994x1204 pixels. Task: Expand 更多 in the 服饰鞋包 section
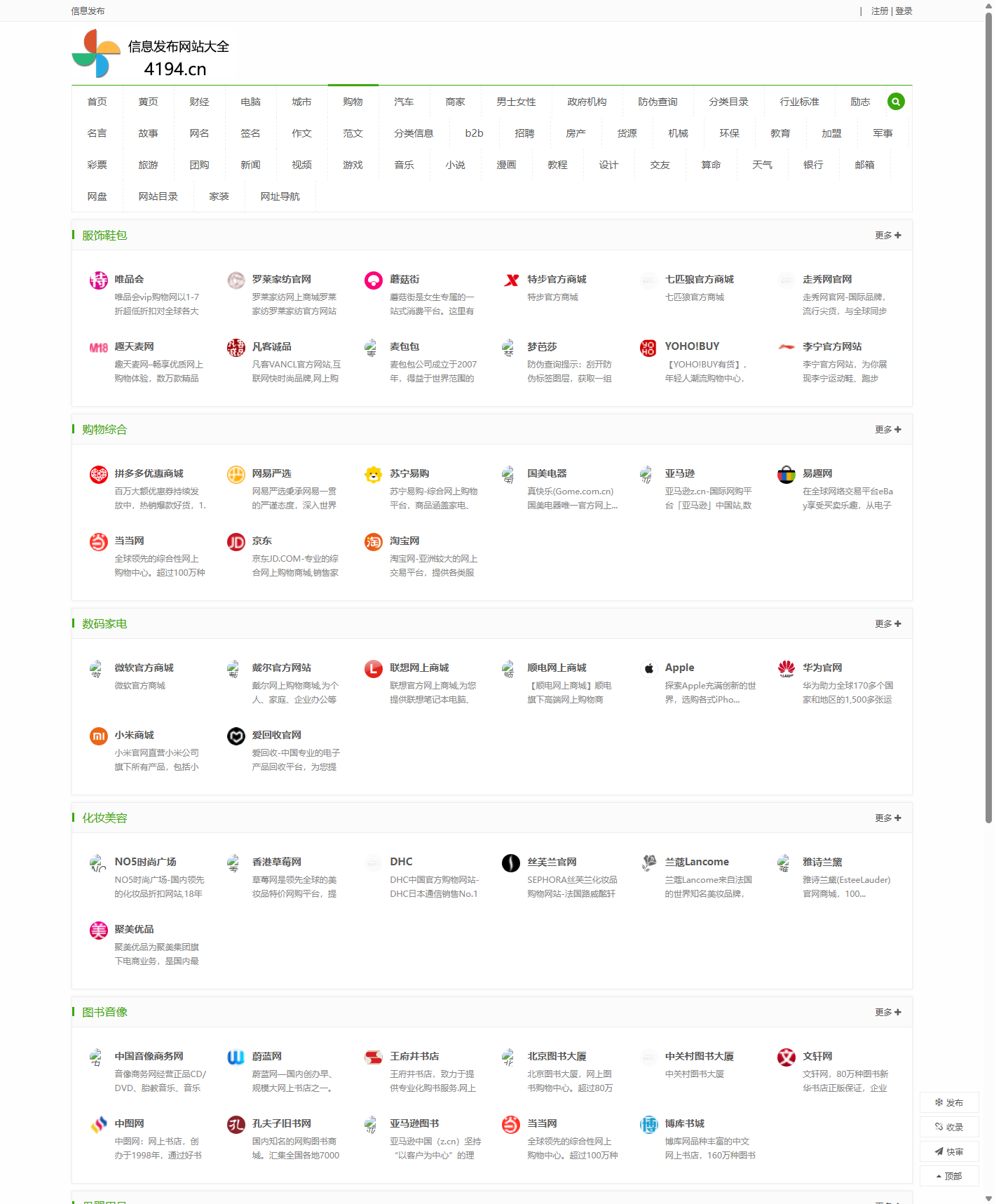coord(887,236)
